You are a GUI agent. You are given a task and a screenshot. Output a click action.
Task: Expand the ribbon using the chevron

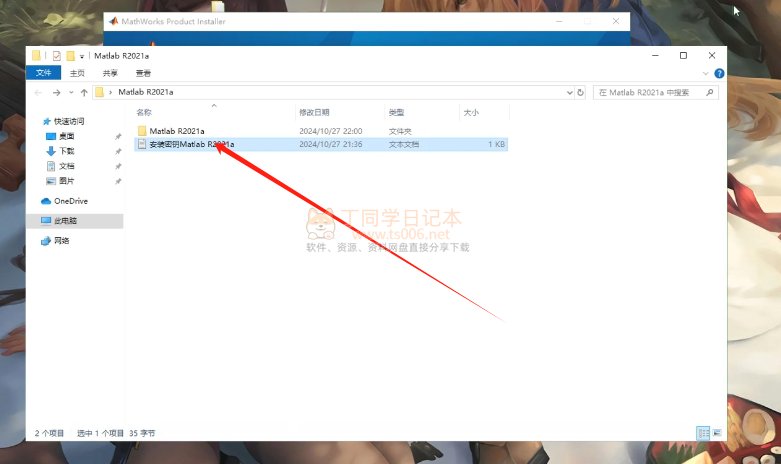point(704,73)
